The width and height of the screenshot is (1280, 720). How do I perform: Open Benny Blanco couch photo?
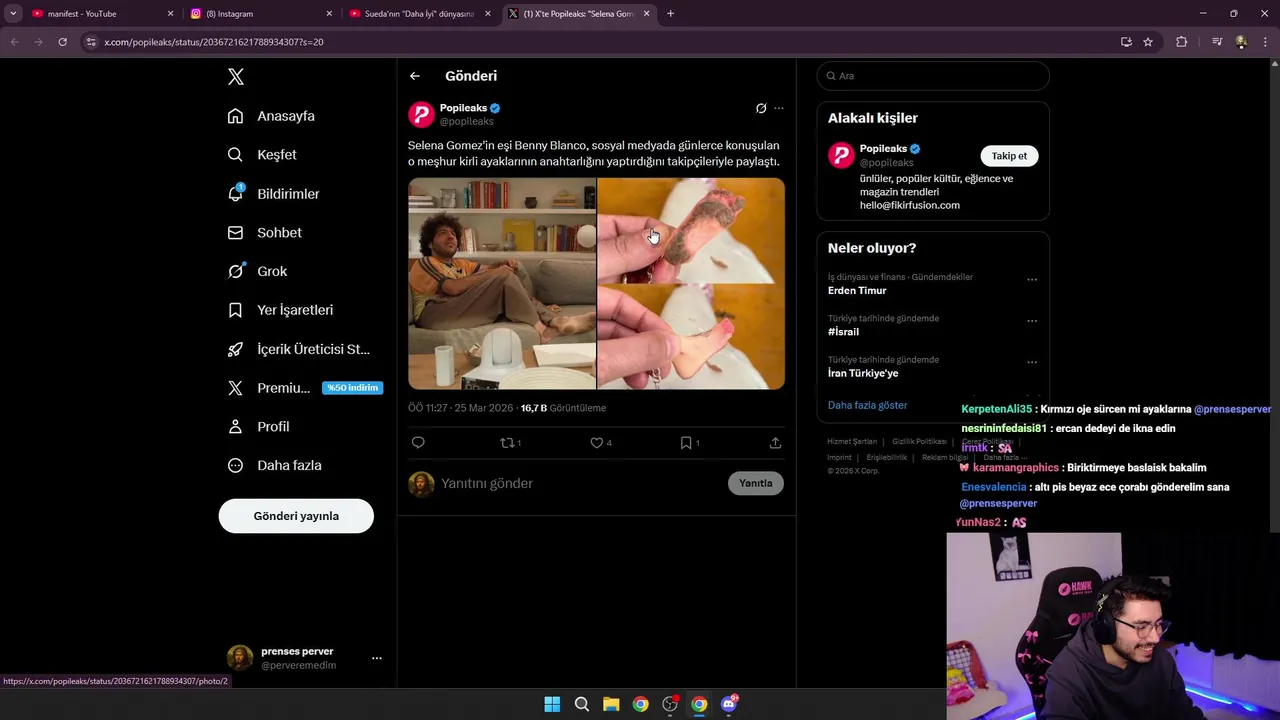tap(502, 284)
